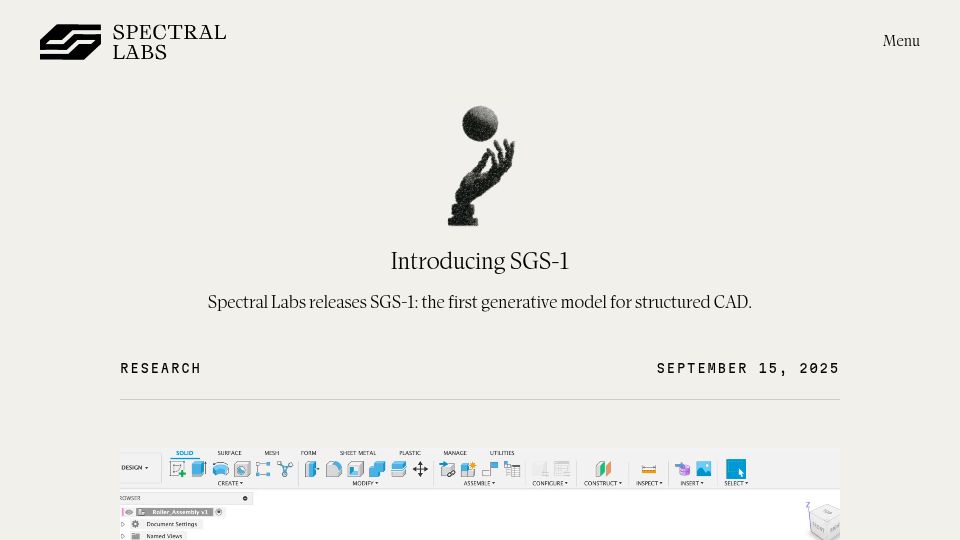
Task: Open the DESIGN workspace dropdown
Action: coord(135,468)
